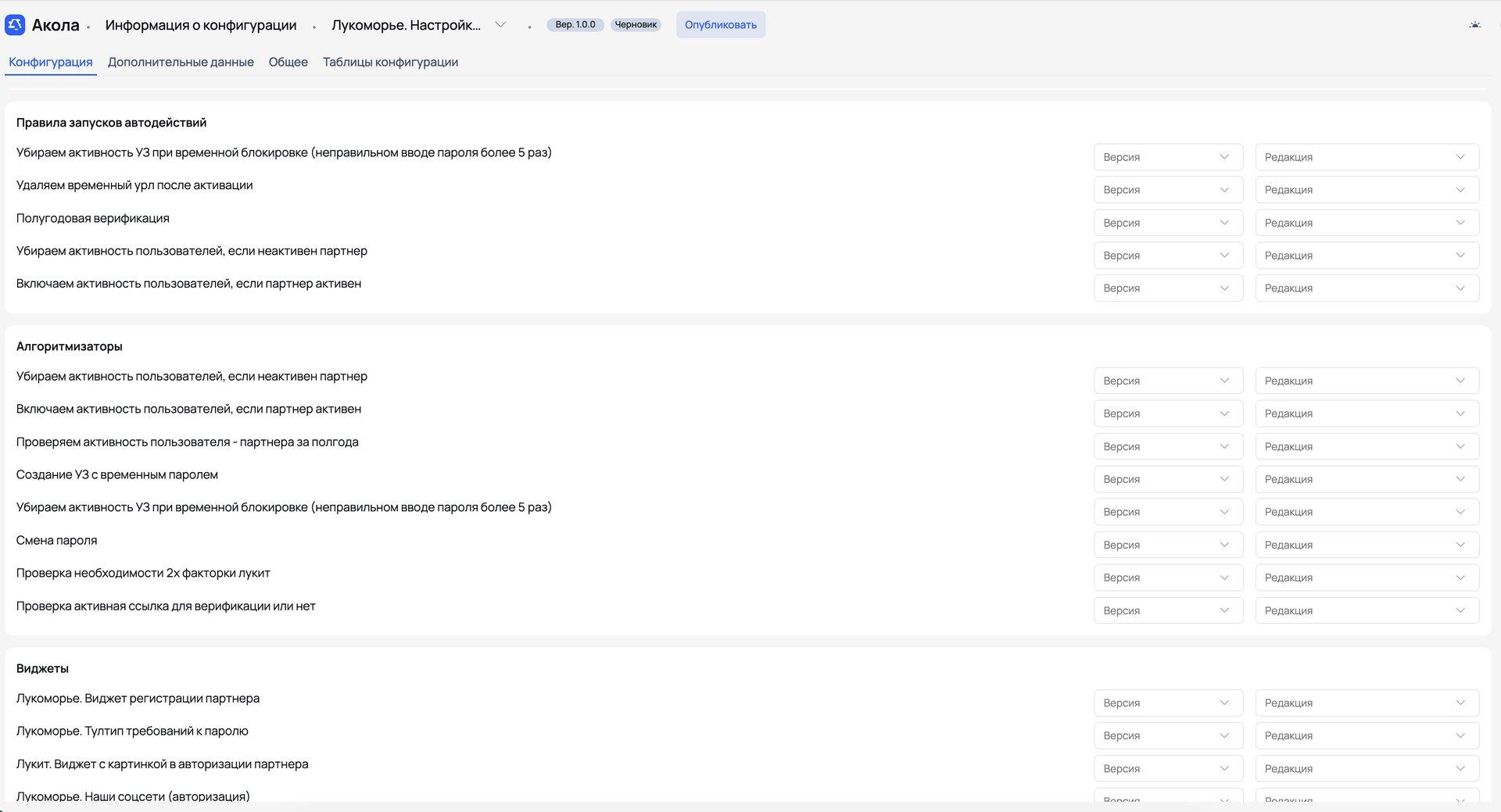Click the Правила запусков автодействий heading

tap(111, 123)
